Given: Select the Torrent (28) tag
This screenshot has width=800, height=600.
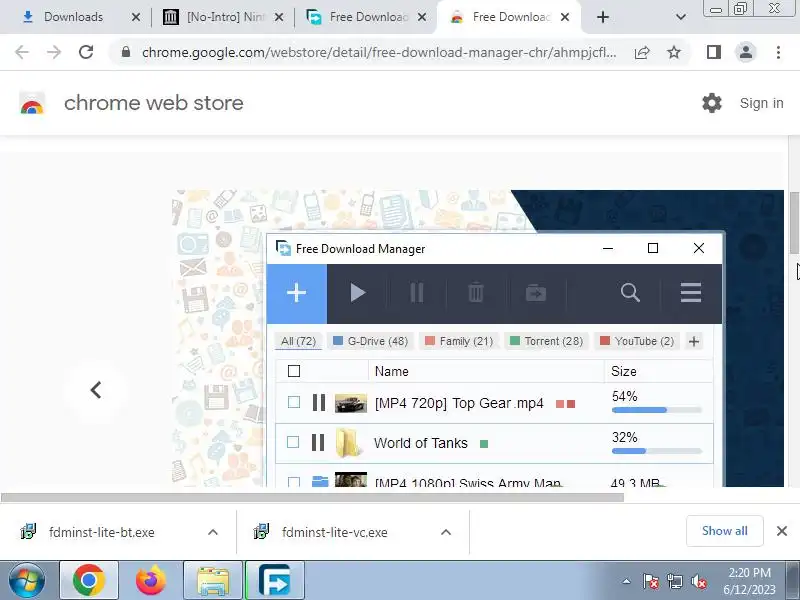Looking at the screenshot, I should point(546,341).
